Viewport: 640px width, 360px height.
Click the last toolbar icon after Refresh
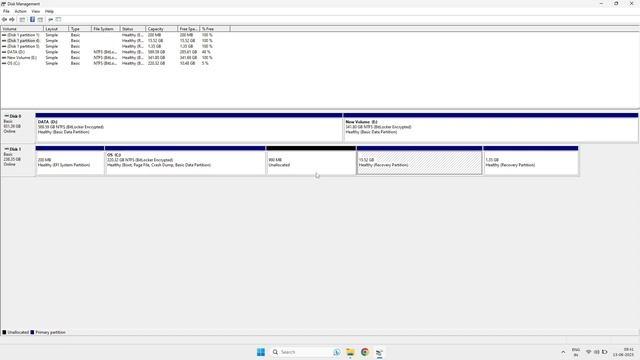click(58, 20)
